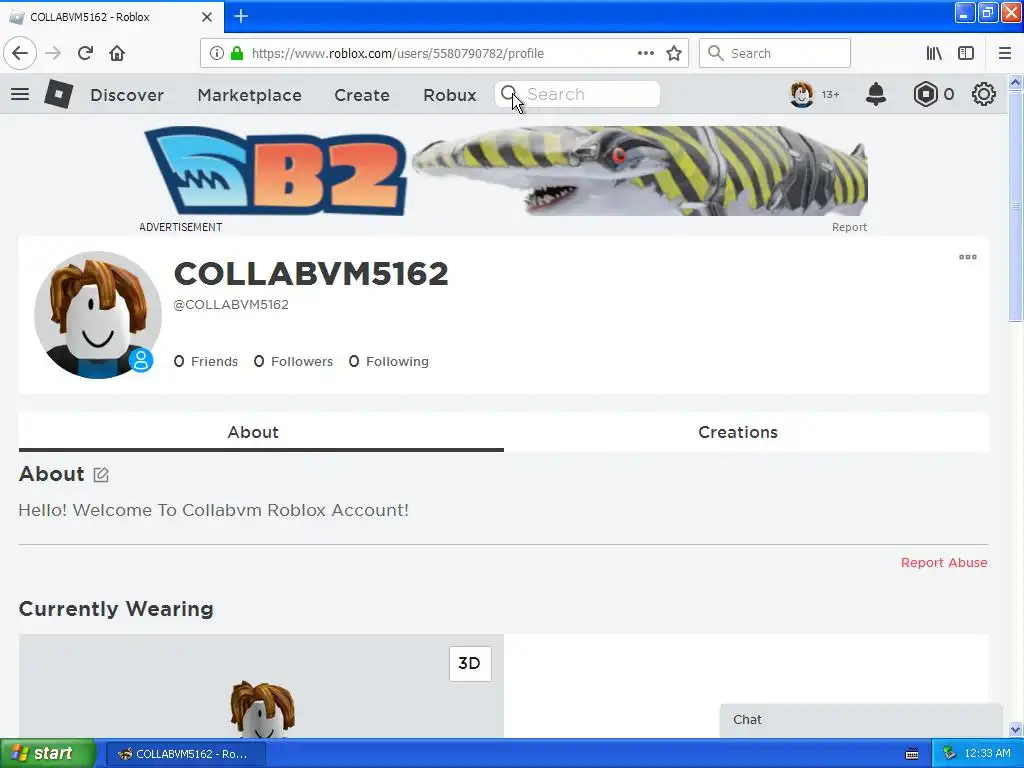View the 0 Following list
This screenshot has width=1024, height=768.
[x=389, y=361]
